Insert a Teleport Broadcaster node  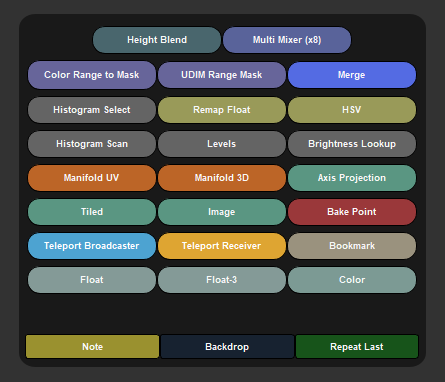(x=92, y=246)
